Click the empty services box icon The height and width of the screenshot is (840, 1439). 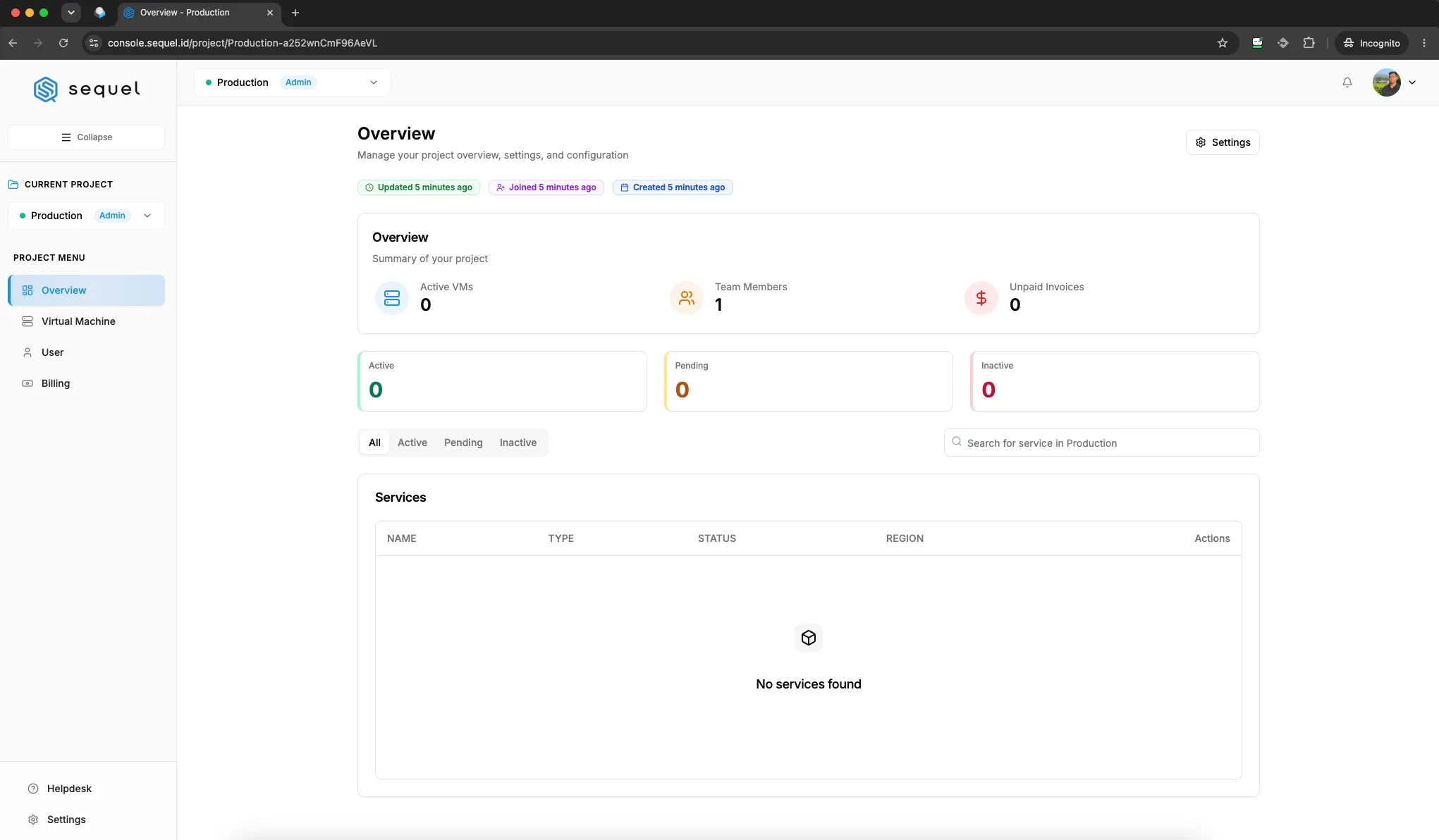(809, 638)
